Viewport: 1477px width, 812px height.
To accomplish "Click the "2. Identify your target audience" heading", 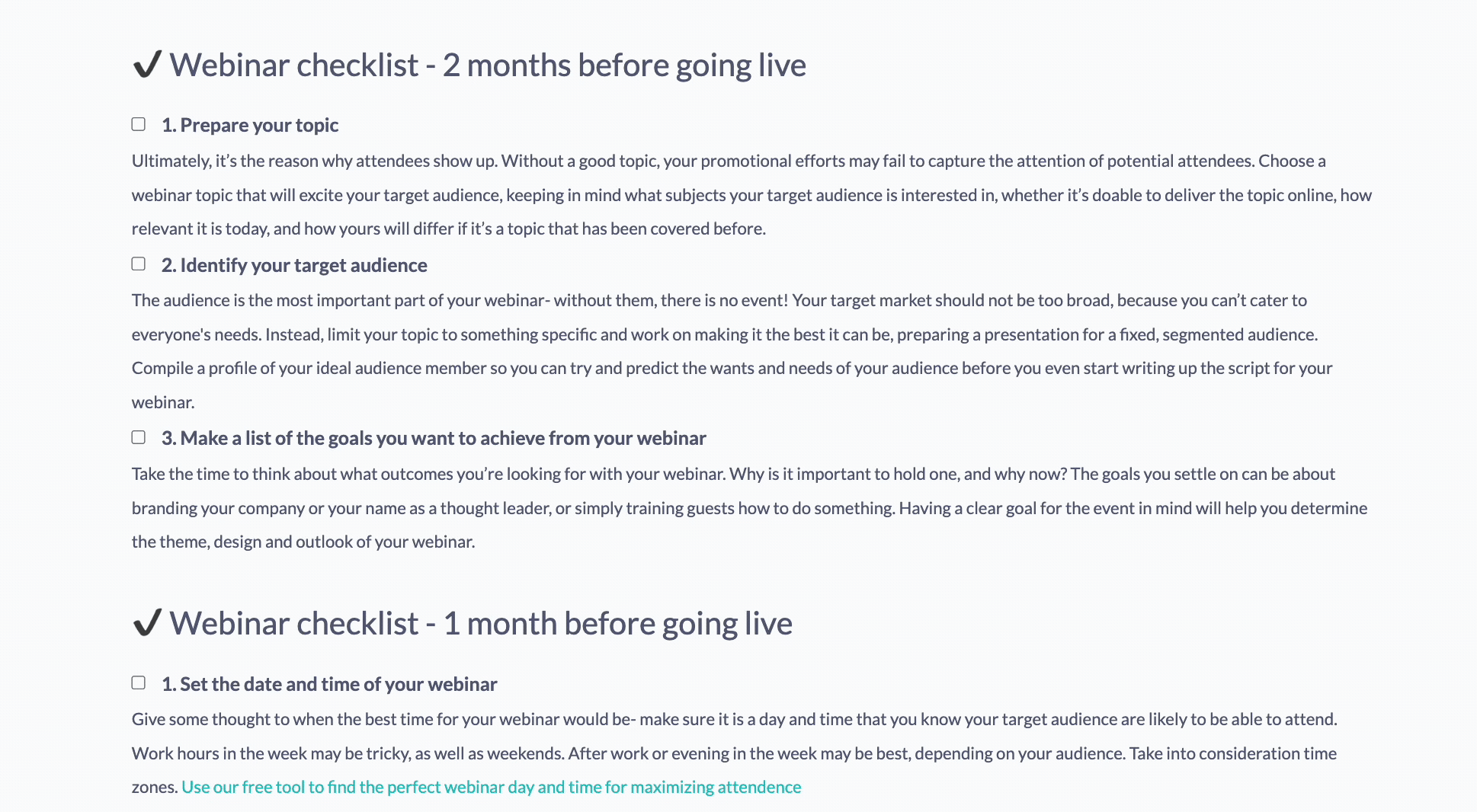I will (293, 265).
